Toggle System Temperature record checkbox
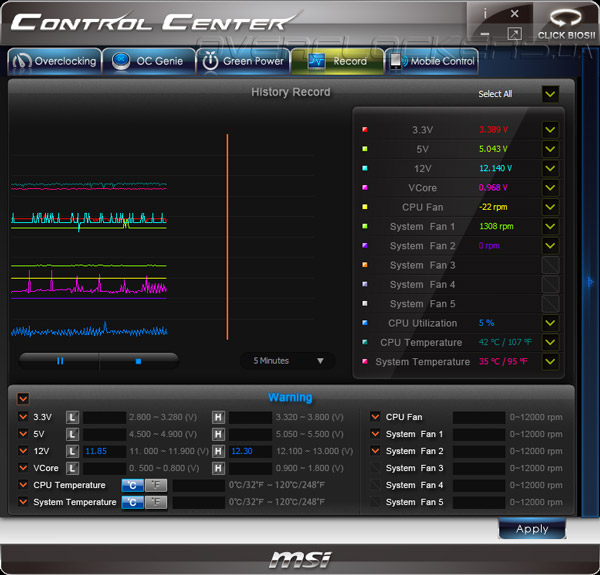 click(550, 362)
